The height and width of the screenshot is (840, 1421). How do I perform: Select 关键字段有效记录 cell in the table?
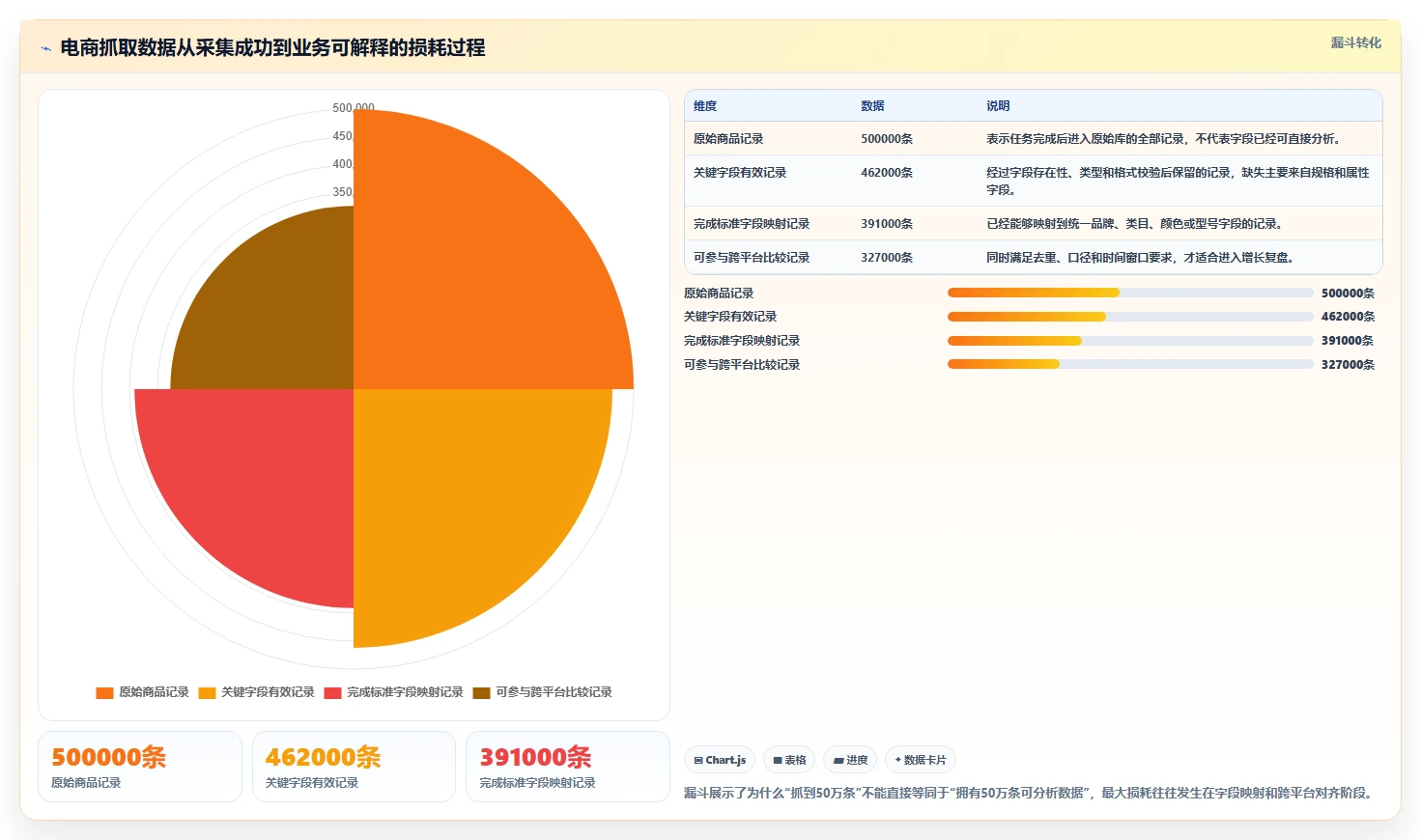(740, 173)
